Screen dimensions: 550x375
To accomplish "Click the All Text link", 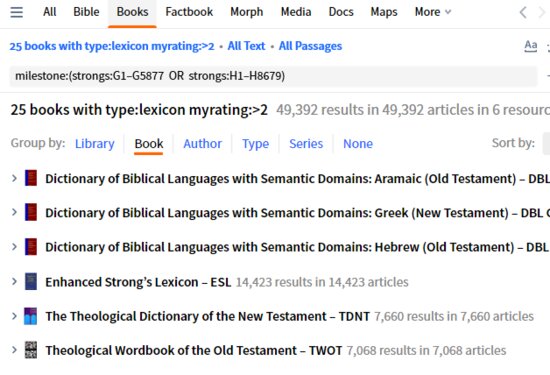I will click(x=246, y=46).
